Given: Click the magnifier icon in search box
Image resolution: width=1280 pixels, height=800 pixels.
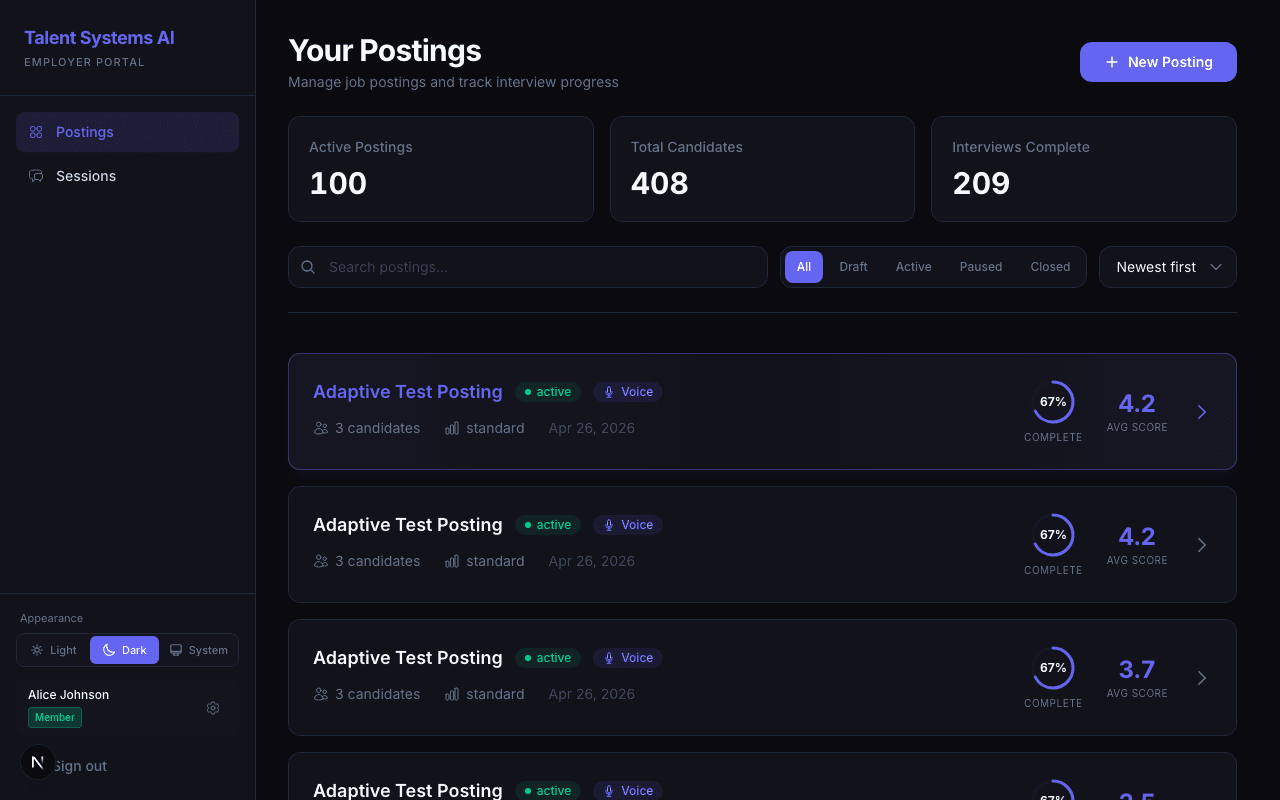Looking at the screenshot, I should (308, 267).
